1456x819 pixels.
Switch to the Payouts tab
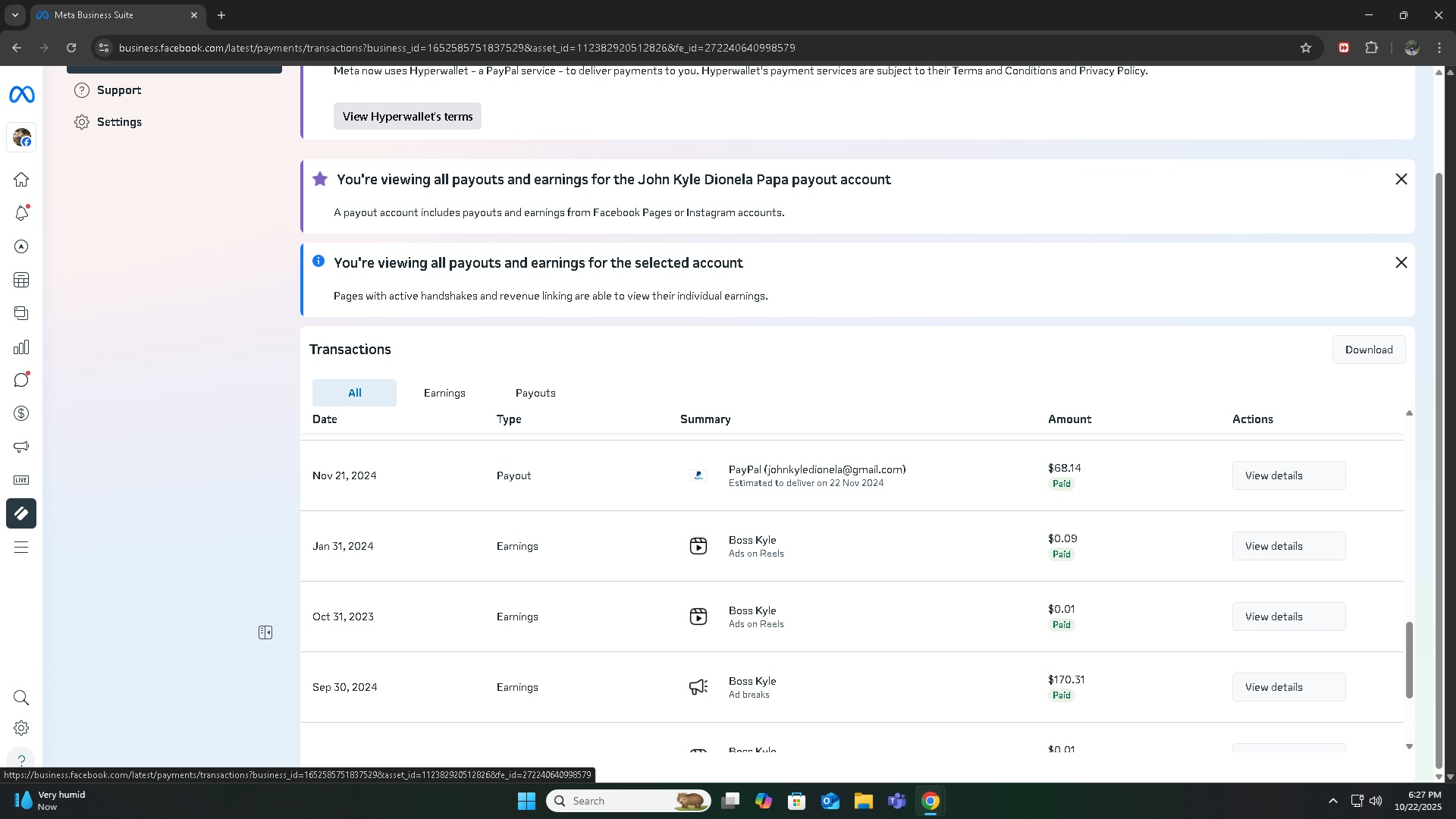click(535, 393)
